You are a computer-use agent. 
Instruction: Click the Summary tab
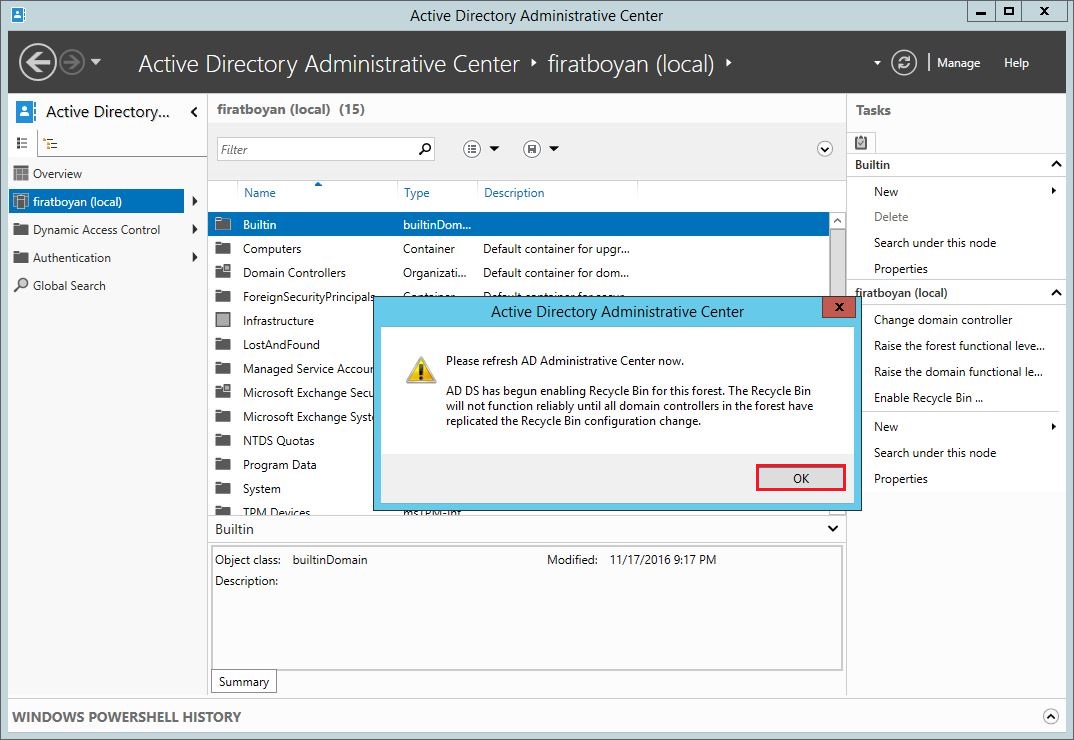point(244,682)
